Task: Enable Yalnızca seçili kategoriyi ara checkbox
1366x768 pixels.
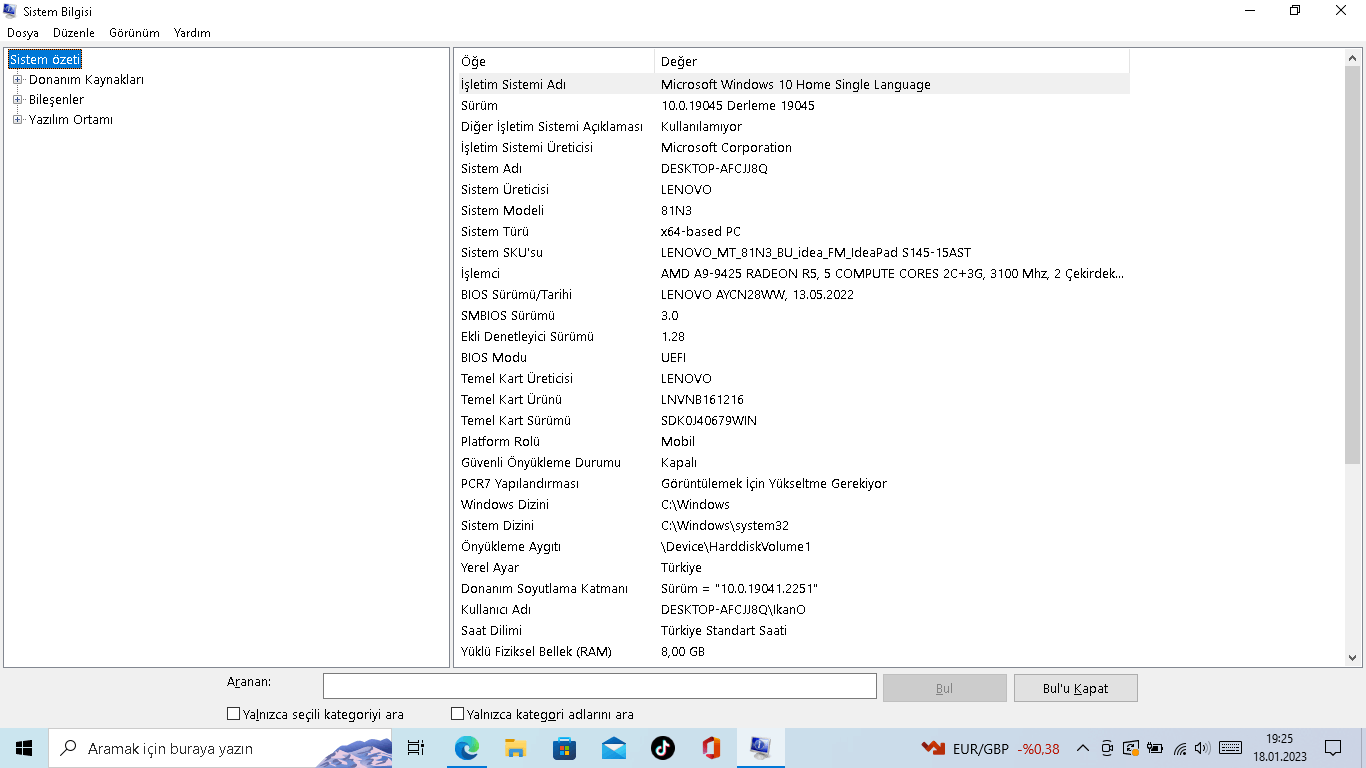Action: [x=234, y=714]
